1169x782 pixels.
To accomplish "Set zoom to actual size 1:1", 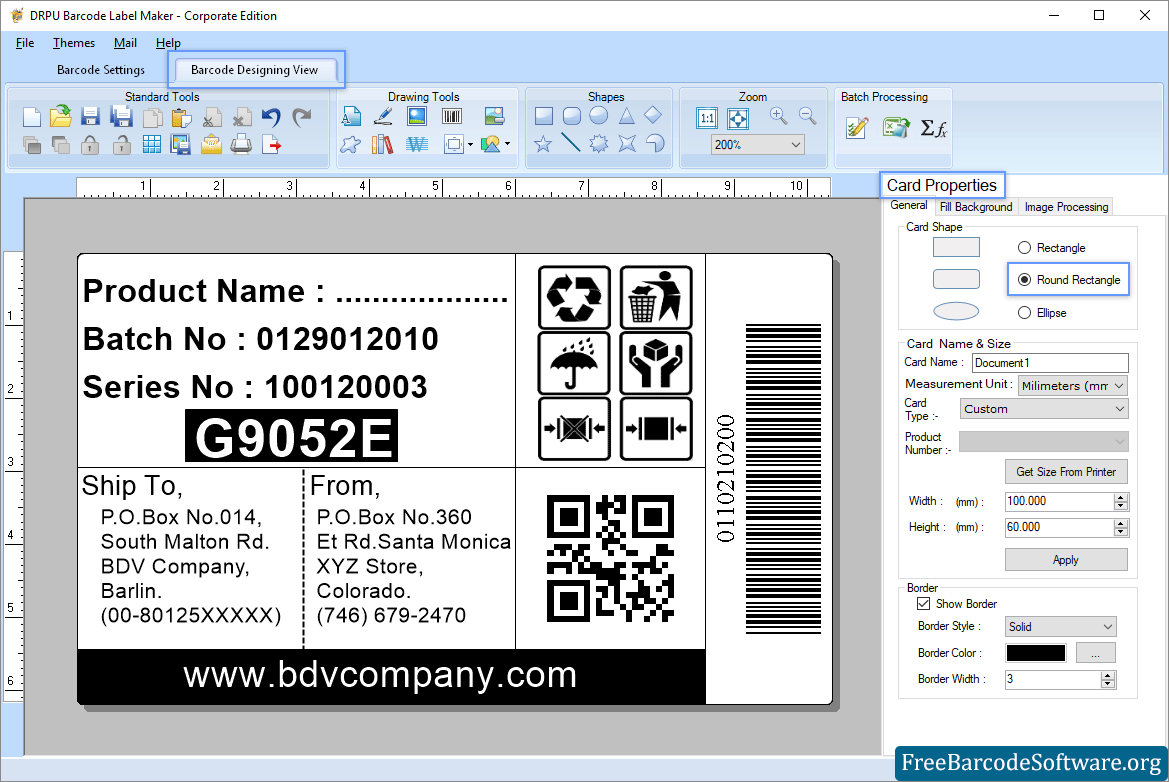I will (x=707, y=118).
